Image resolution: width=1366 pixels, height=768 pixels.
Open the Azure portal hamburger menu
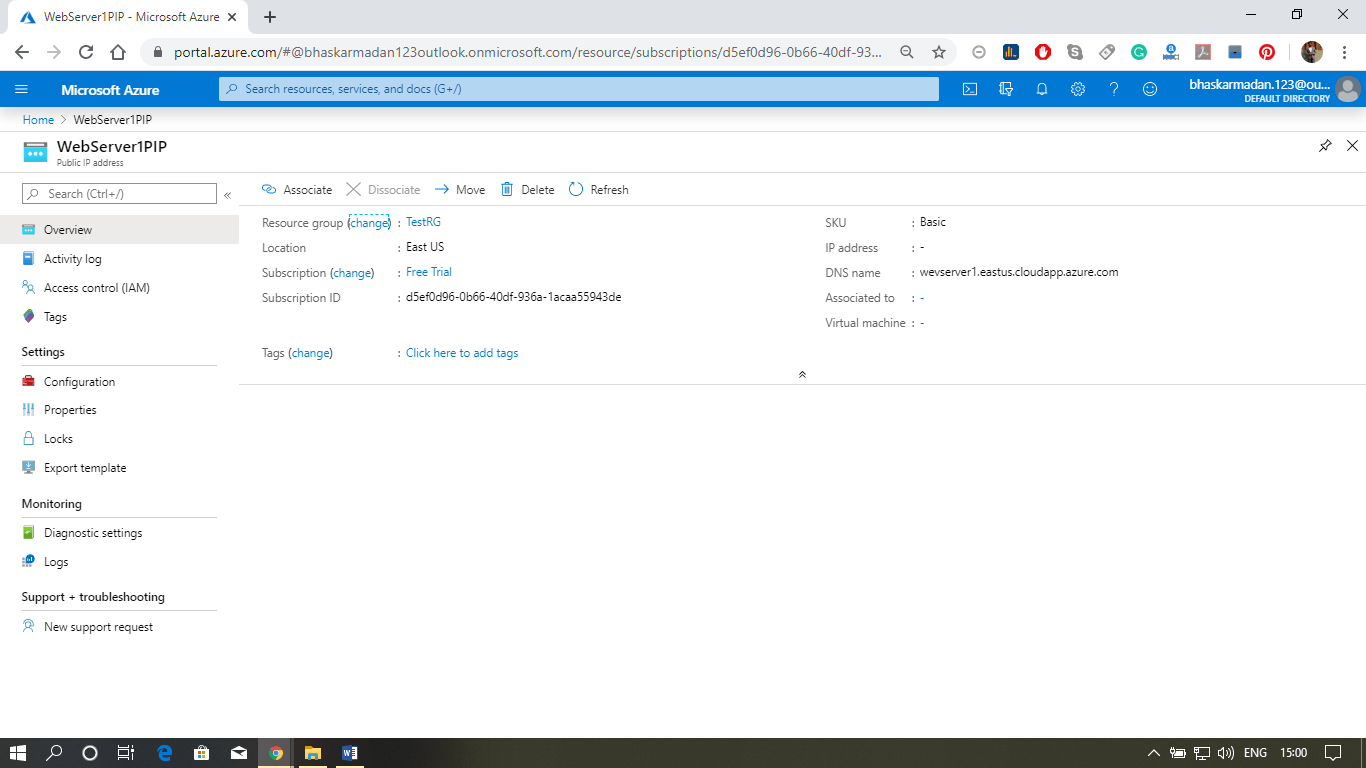click(x=22, y=89)
